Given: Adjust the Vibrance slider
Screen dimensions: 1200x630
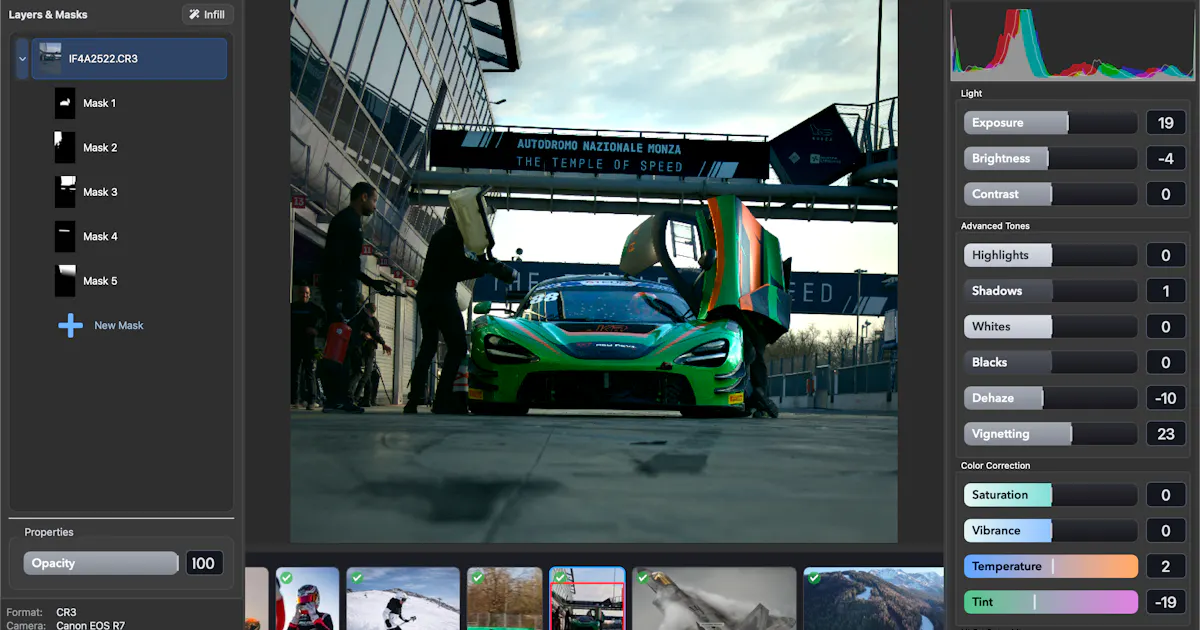Looking at the screenshot, I should (1051, 530).
